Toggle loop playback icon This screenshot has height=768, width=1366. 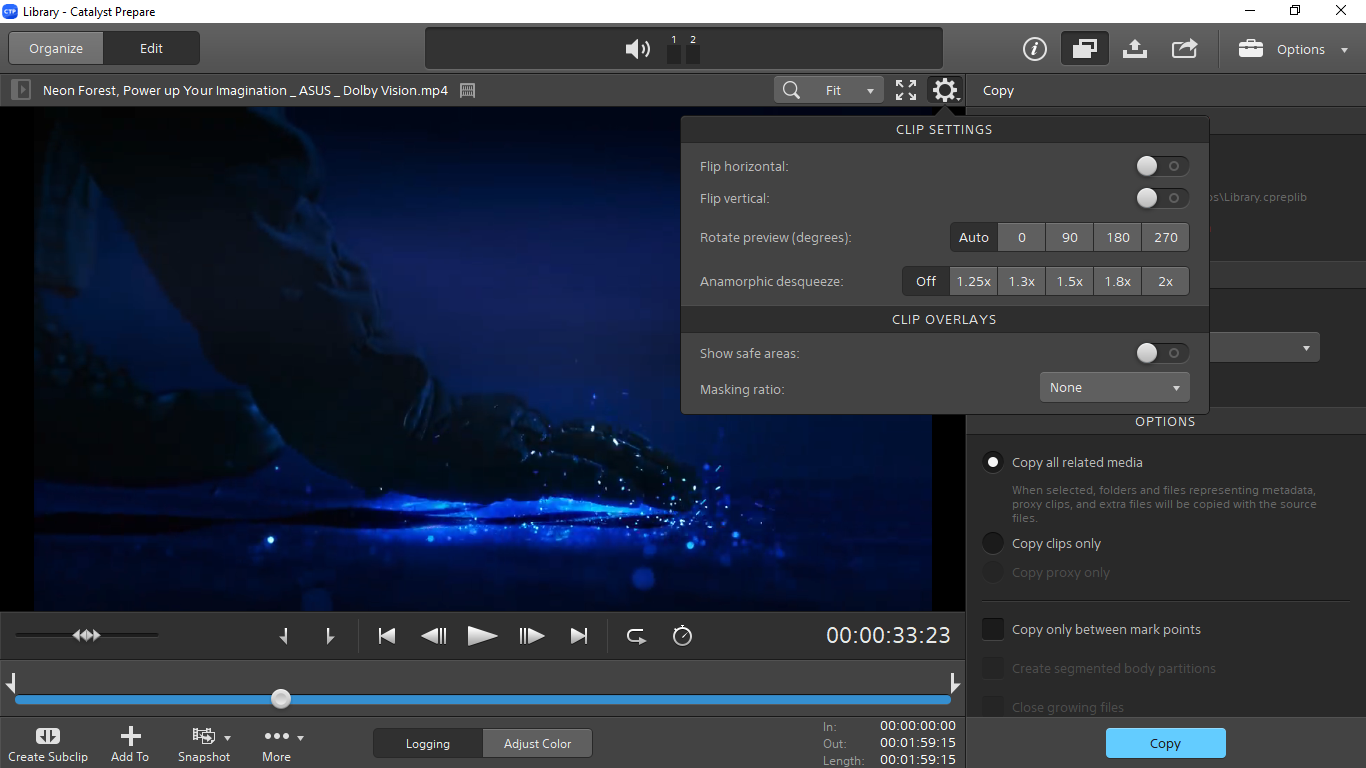(x=636, y=636)
